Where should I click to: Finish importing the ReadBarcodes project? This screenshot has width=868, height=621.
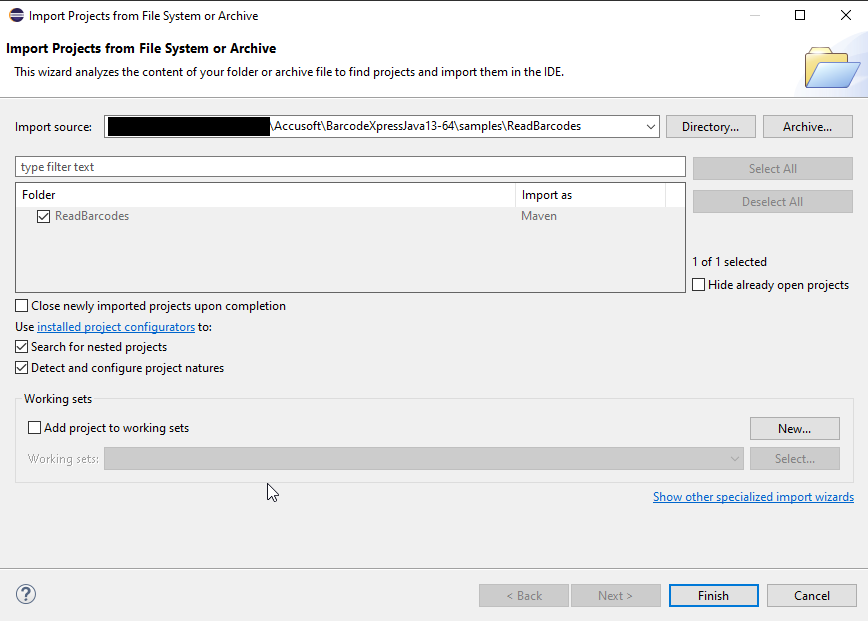click(713, 595)
